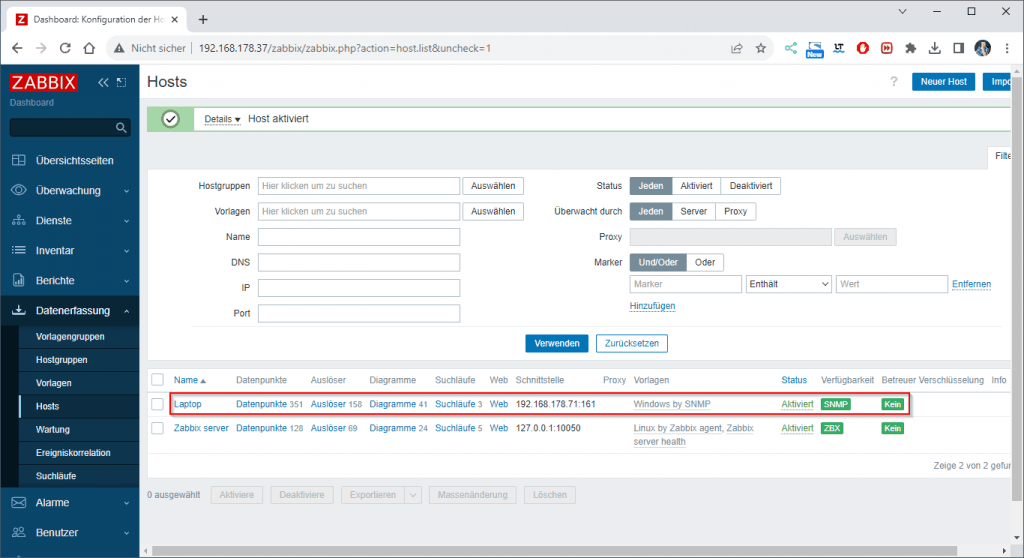Bookmark this page with star icon
Screen dimensions: 1024x558
[x=761, y=48]
